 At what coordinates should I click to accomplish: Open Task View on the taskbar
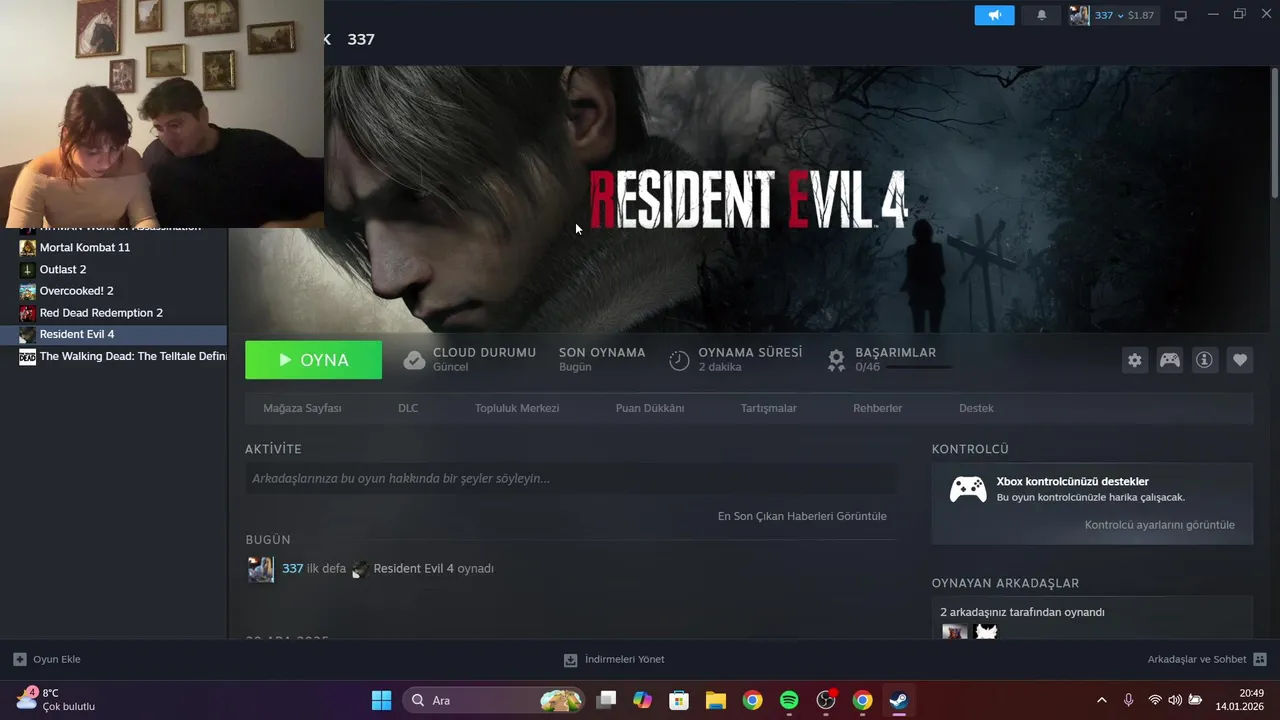pyautogui.click(x=606, y=700)
